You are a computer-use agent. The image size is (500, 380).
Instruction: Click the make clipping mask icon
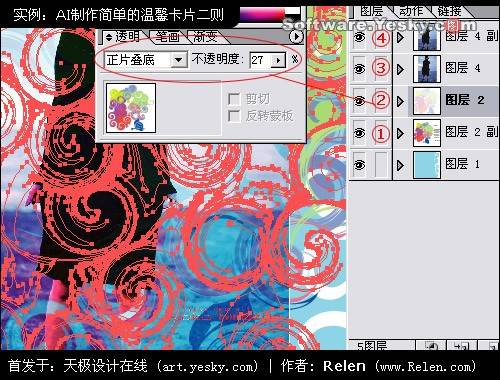click(x=431, y=346)
